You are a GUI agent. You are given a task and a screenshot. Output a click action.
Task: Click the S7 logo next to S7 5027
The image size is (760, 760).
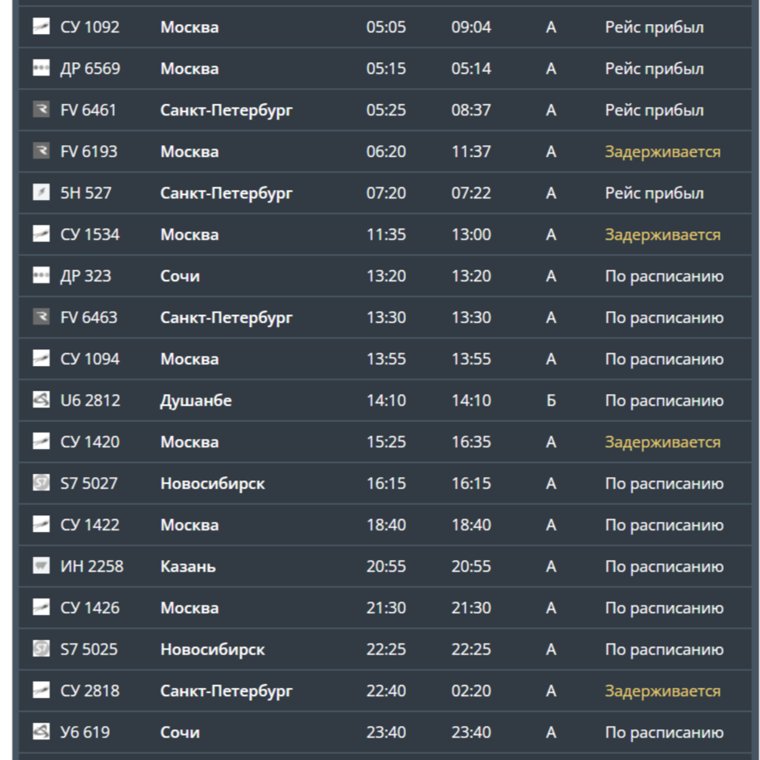[41, 482]
